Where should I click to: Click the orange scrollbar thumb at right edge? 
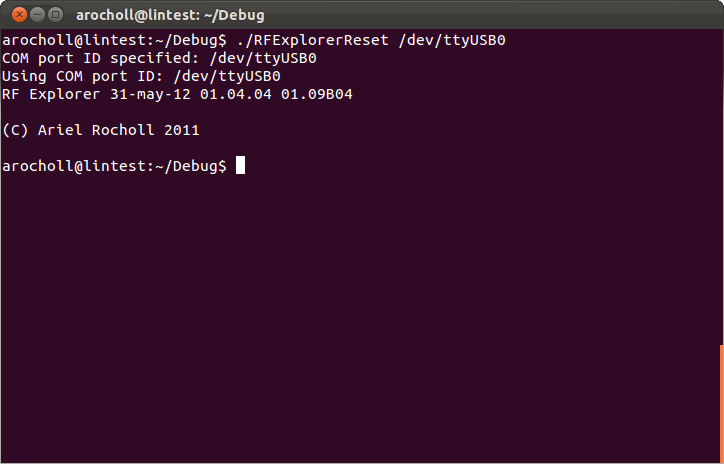pos(722,404)
